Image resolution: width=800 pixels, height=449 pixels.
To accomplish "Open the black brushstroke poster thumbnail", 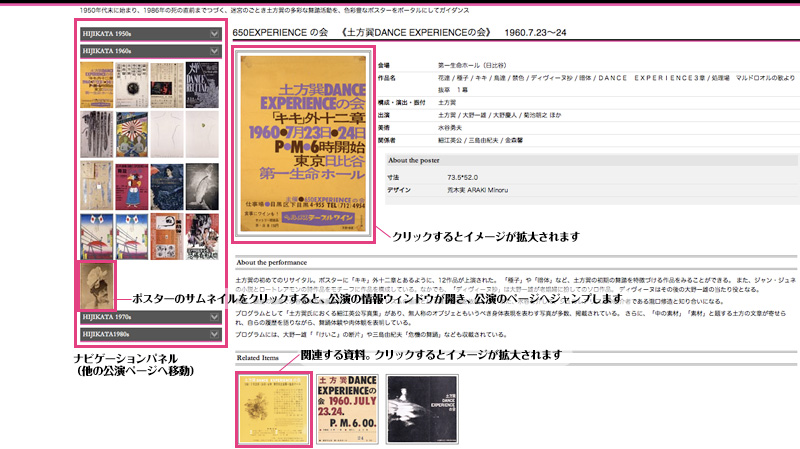I will pos(96,135).
